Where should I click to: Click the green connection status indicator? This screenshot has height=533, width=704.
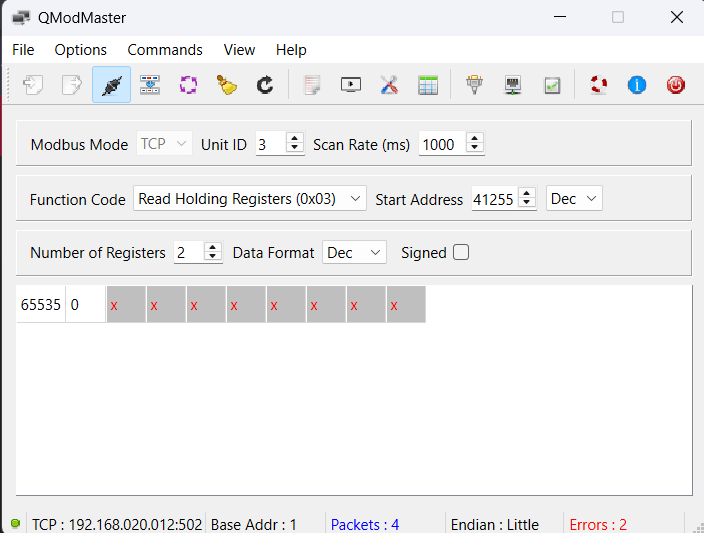[15, 524]
